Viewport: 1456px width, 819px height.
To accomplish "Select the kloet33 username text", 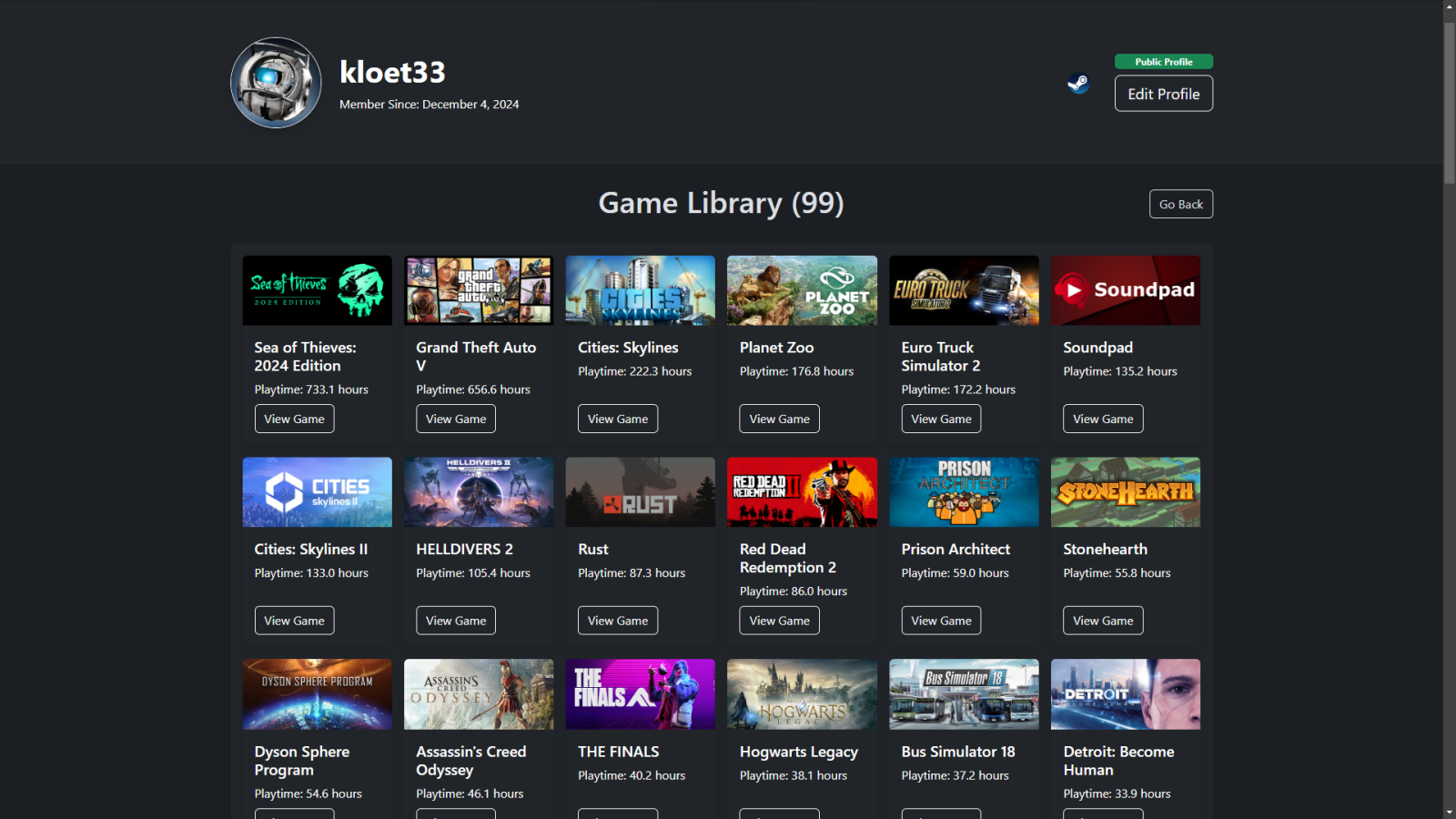I will click(x=393, y=72).
